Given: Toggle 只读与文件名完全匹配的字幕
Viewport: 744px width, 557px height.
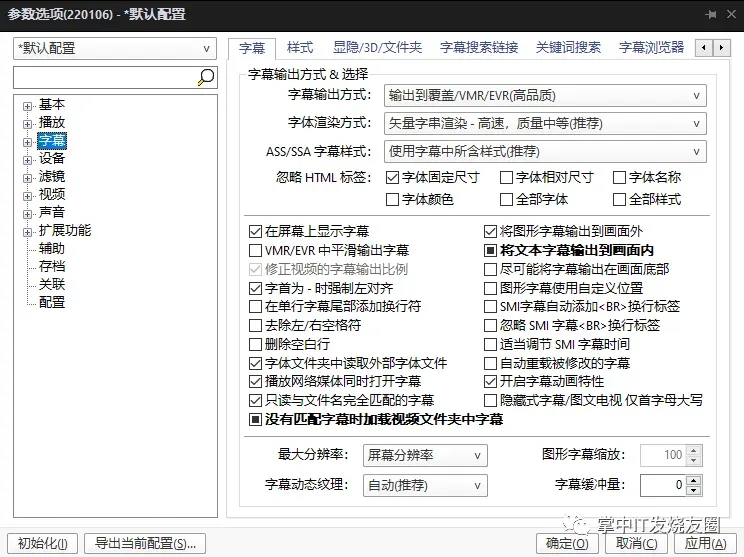Looking at the screenshot, I should [255, 400].
